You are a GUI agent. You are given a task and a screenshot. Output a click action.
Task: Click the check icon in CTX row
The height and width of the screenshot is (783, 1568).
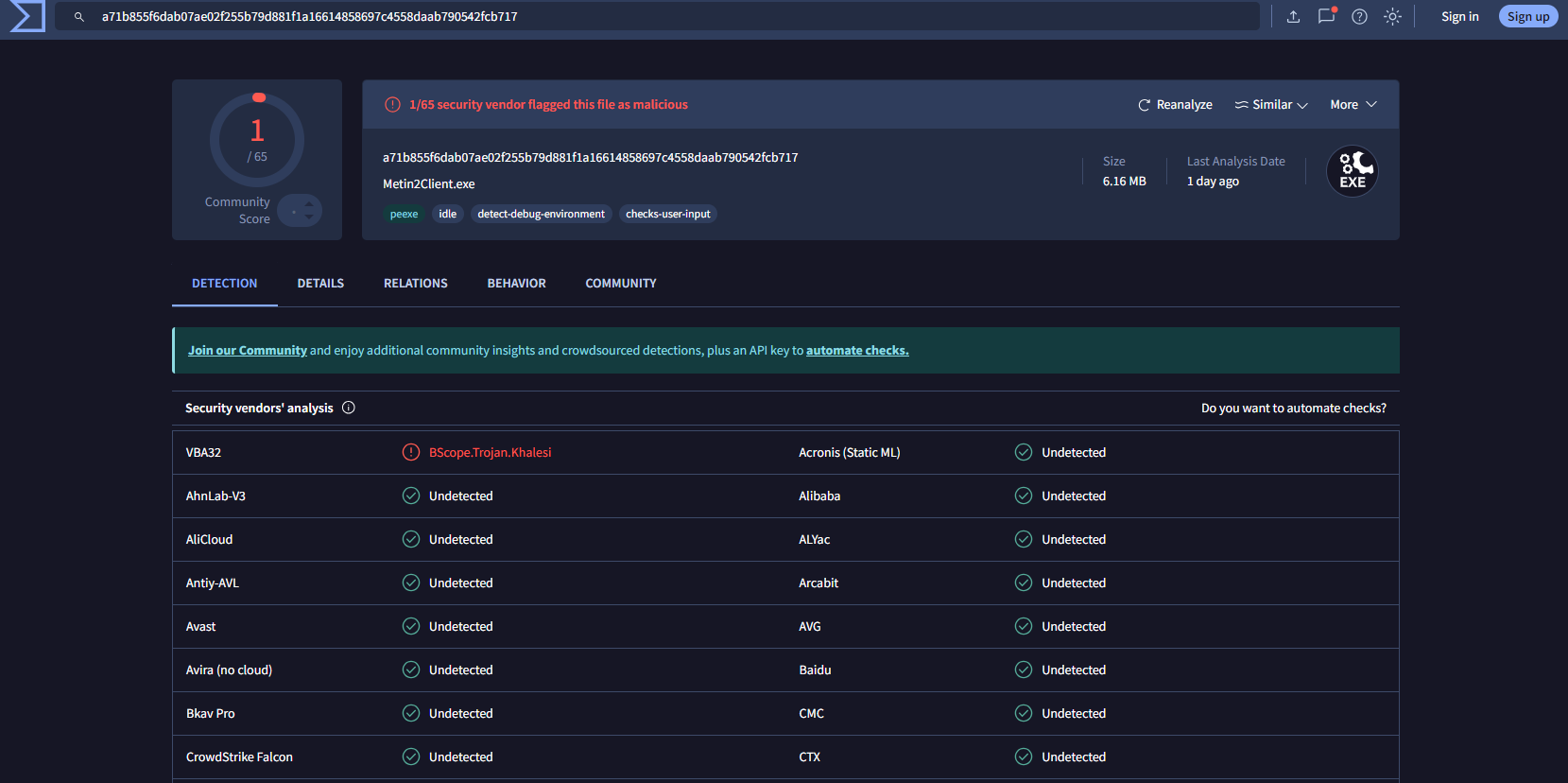(x=1024, y=757)
